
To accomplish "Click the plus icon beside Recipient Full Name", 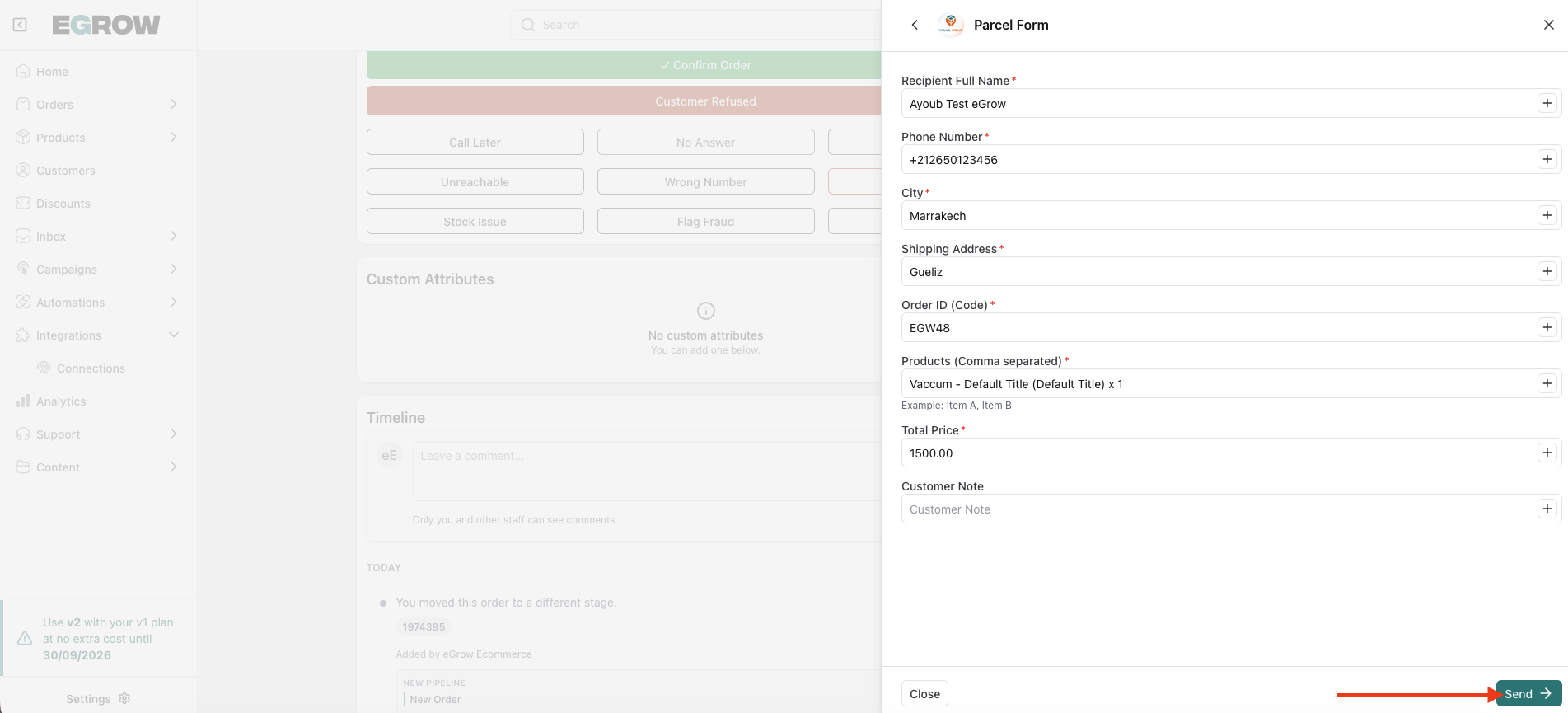I will tap(1547, 104).
